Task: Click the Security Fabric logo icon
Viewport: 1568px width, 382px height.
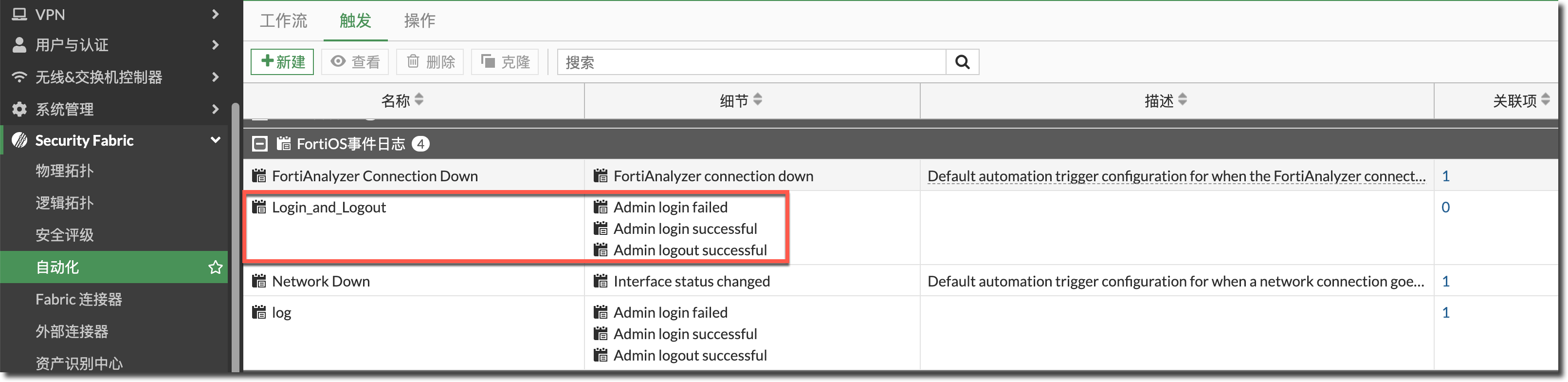Action: pyautogui.click(x=19, y=141)
